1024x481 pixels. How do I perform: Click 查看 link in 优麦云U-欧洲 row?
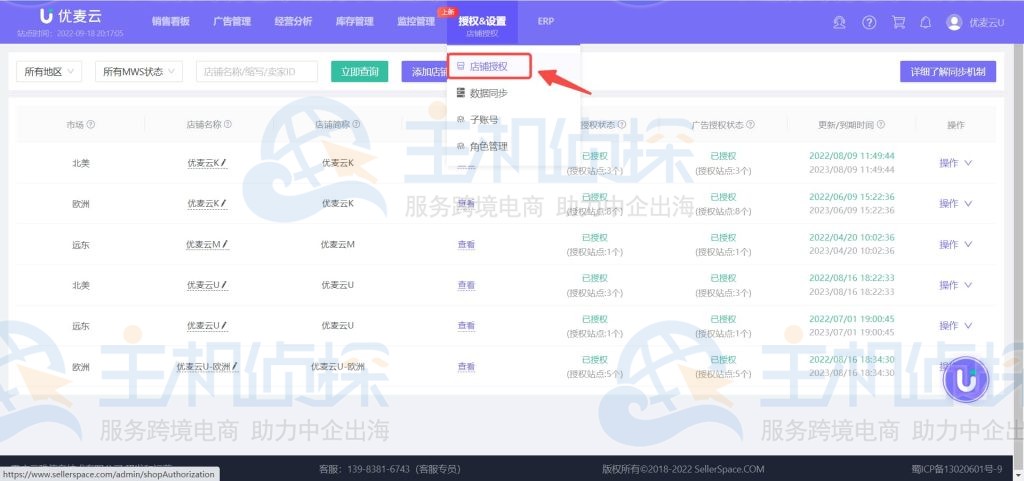[x=466, y=366]
